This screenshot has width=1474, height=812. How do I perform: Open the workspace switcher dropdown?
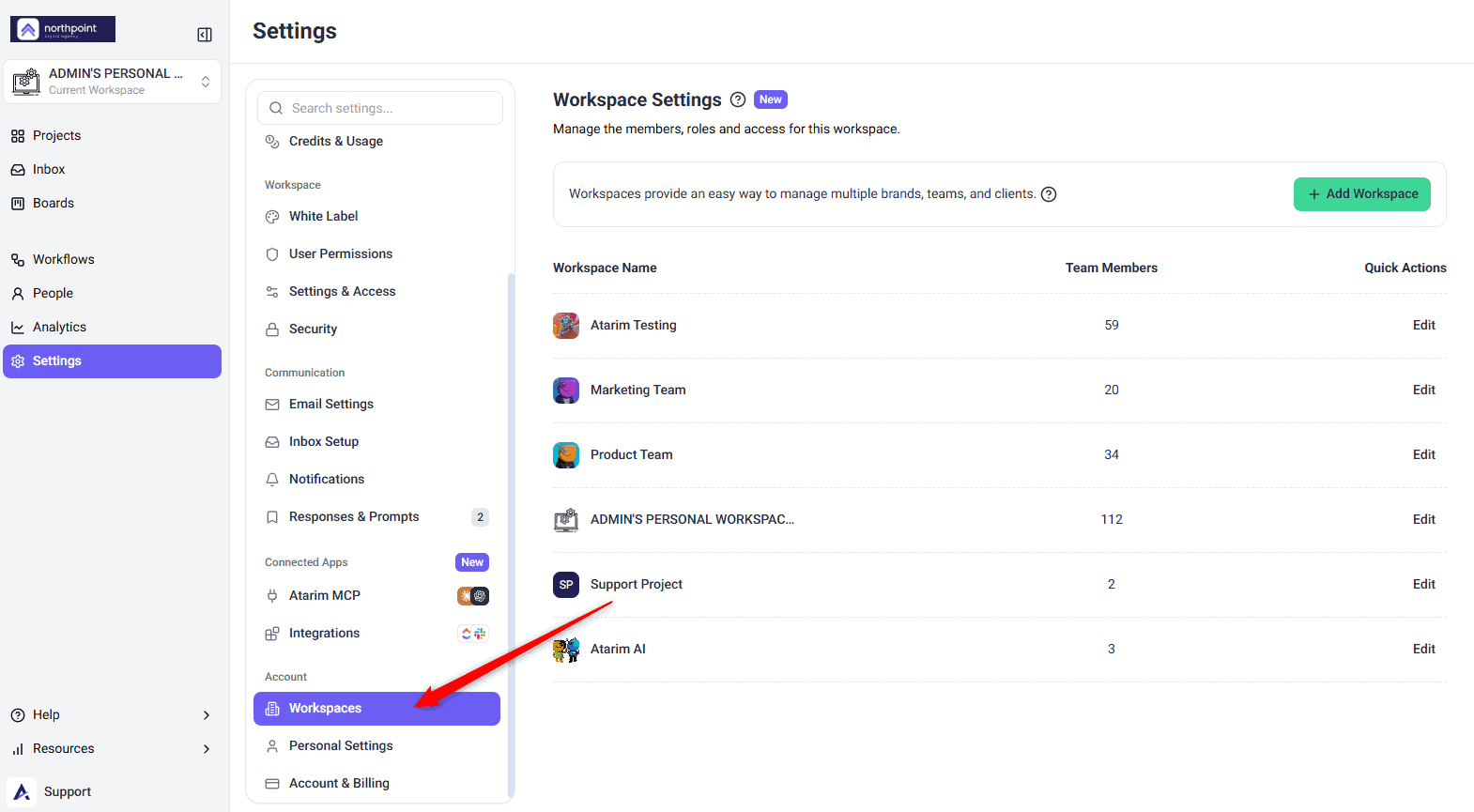(x=113, y=82)
